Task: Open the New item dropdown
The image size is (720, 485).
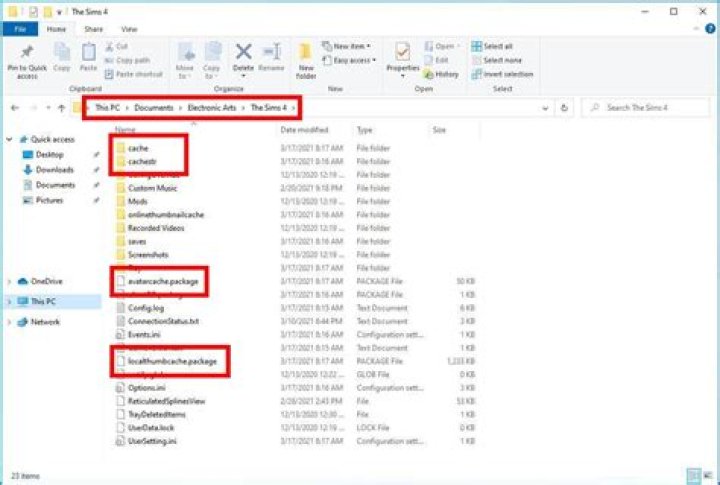Action: point(347,46)
